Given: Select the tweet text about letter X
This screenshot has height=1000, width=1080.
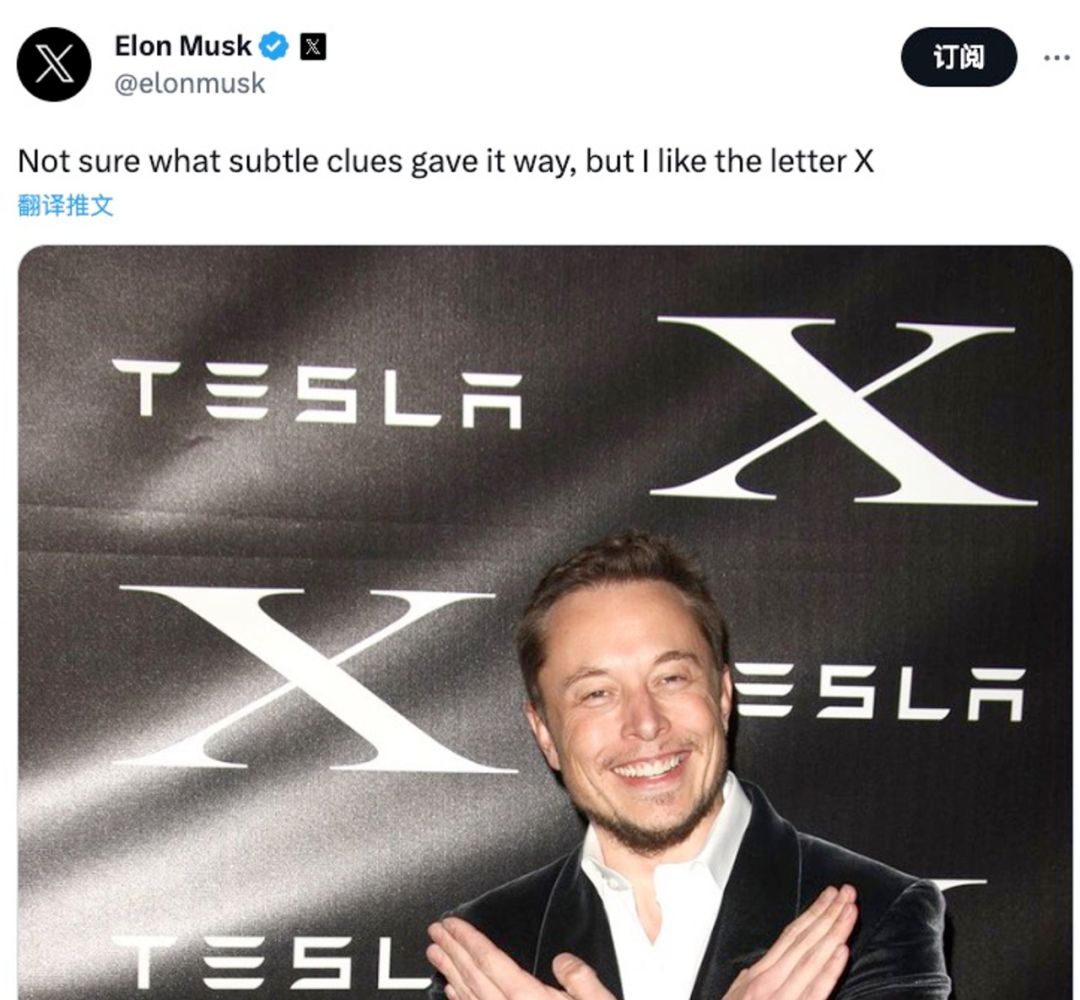Looking at the screenshot, I should point(446,162).
